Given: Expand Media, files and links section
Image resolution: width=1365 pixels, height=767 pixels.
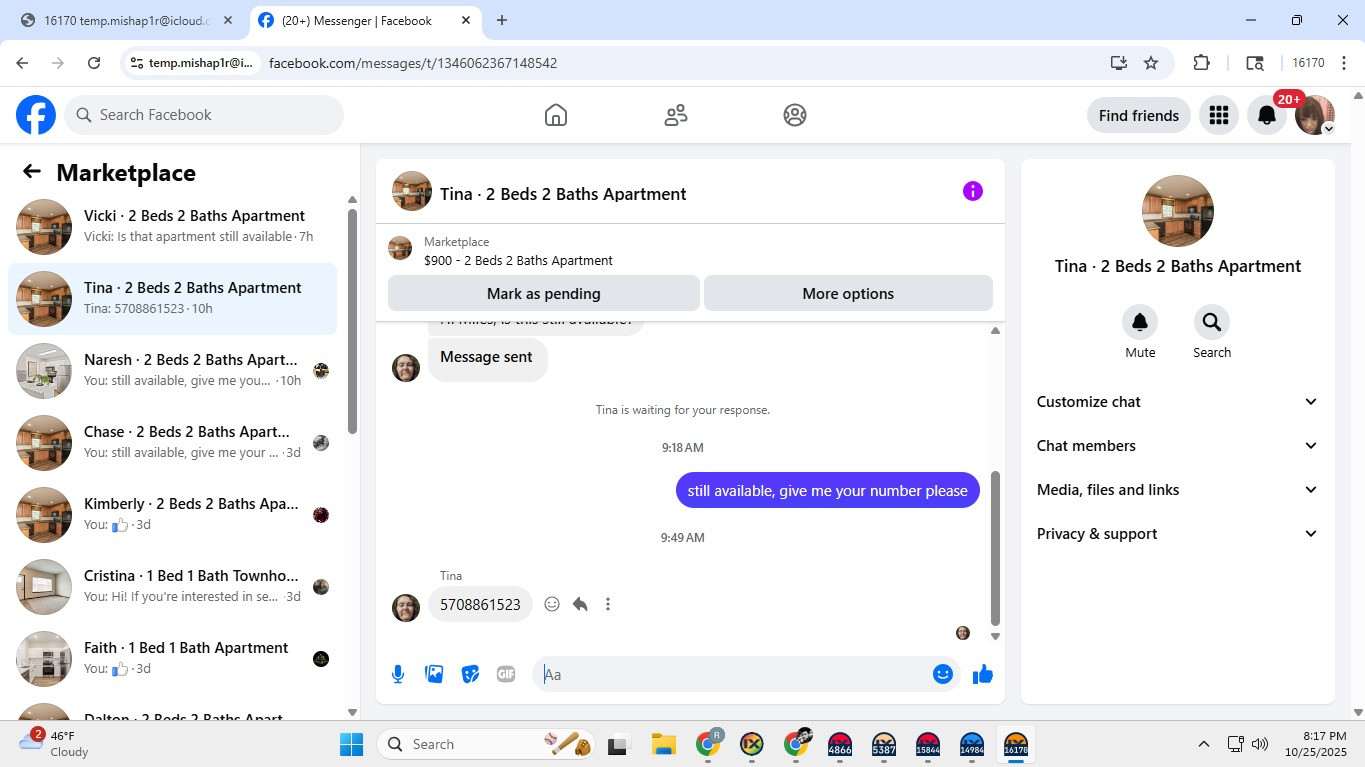Looking at the screenshot, I should 1178,490.
